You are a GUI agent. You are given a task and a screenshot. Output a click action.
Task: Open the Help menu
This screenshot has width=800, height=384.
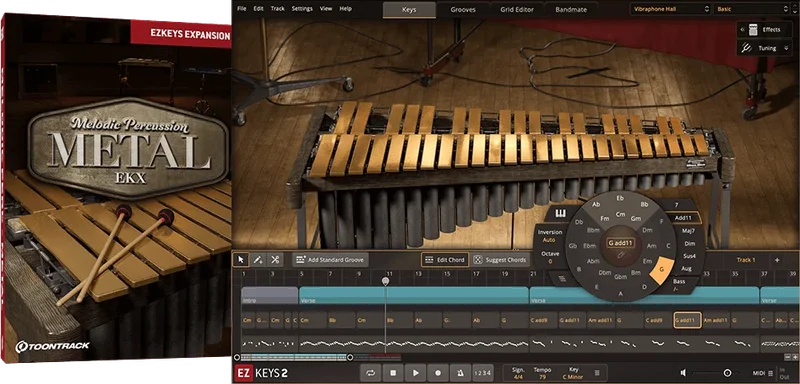345,9
